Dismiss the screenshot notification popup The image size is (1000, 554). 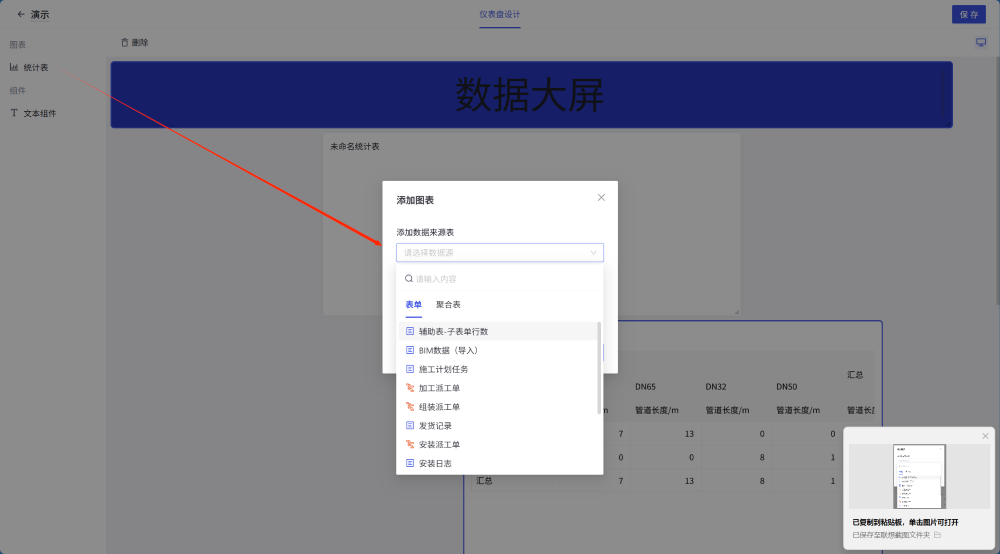tap(984, 436)
